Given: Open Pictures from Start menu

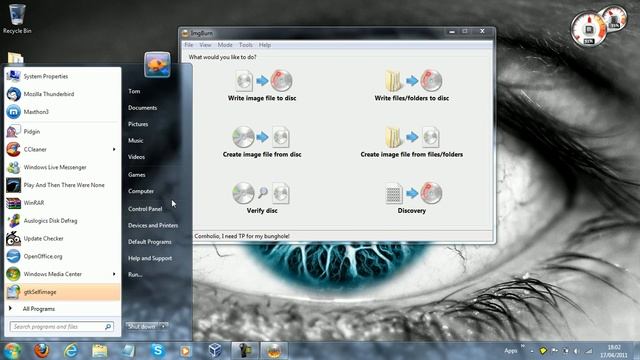Looking at the screenshot, I should [138, 124].
